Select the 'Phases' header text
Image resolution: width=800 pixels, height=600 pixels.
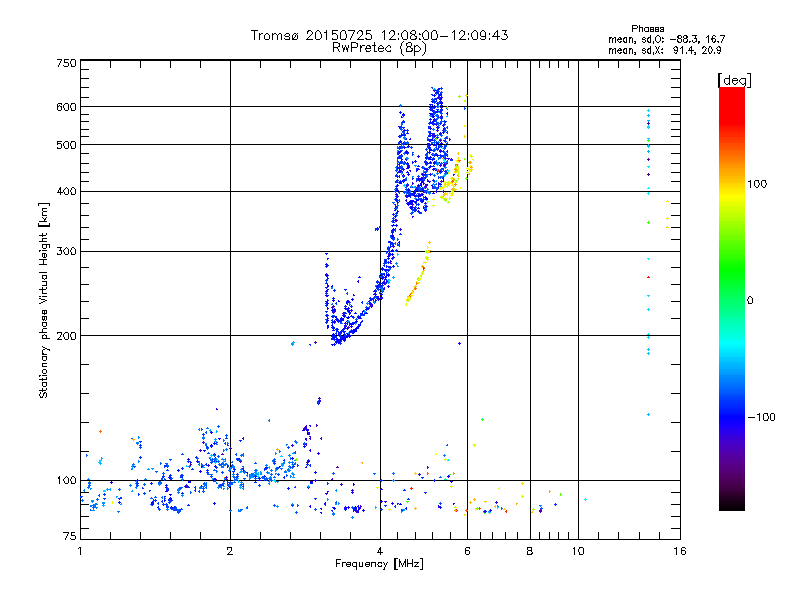[647, 29]
